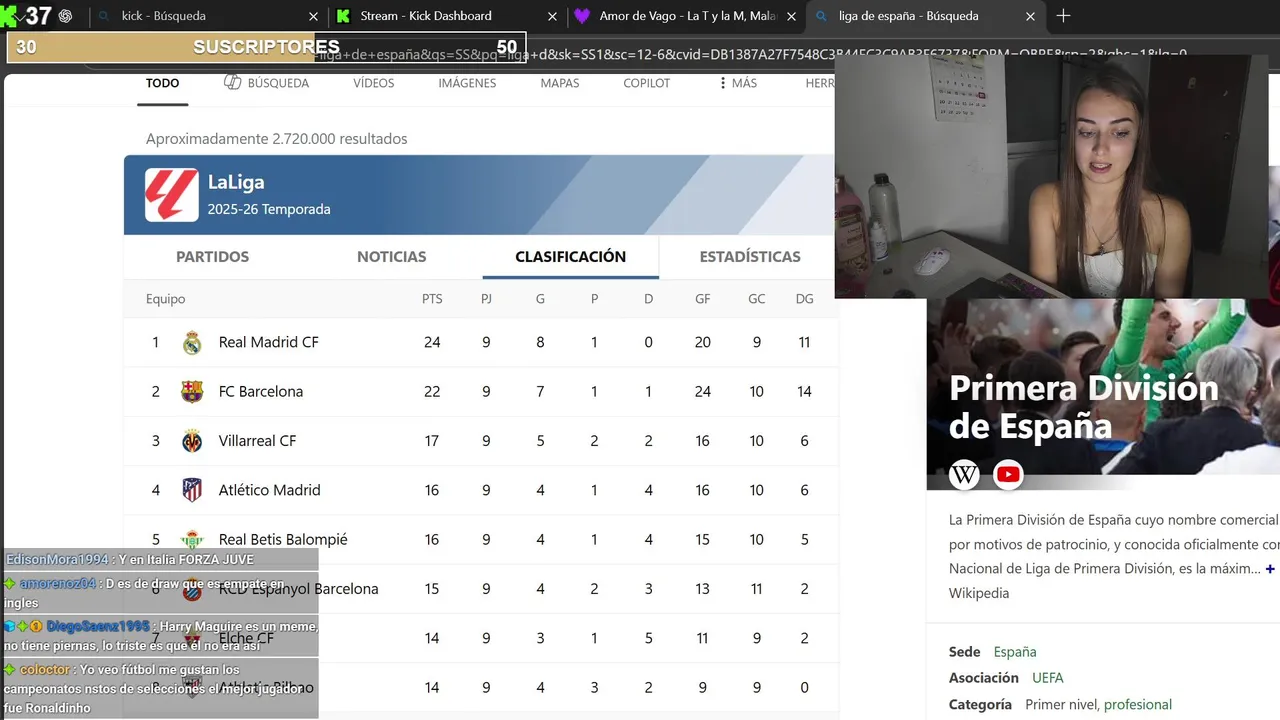Viewport: 1280px width, 720px height.
Task: Open the 'España' link next to Sede
Action: tap(1015, 652)
